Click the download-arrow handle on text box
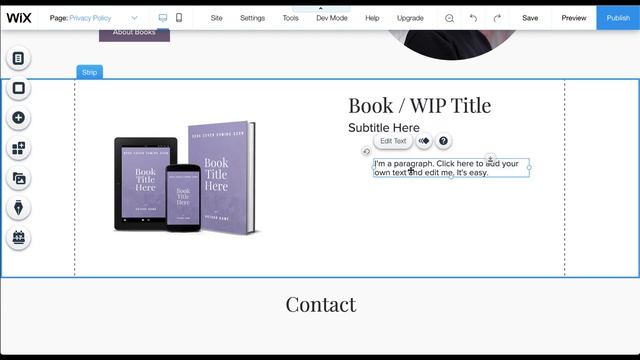Image resolution: width=640 pixels, height=360 pixels. tap(491, 158)
